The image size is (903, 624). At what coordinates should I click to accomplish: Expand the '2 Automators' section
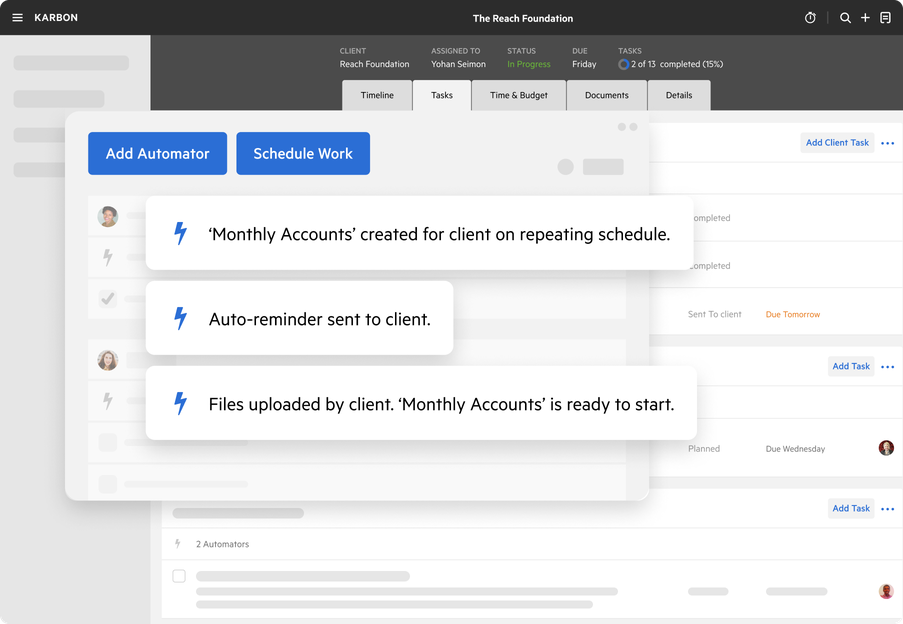point(222,543)
